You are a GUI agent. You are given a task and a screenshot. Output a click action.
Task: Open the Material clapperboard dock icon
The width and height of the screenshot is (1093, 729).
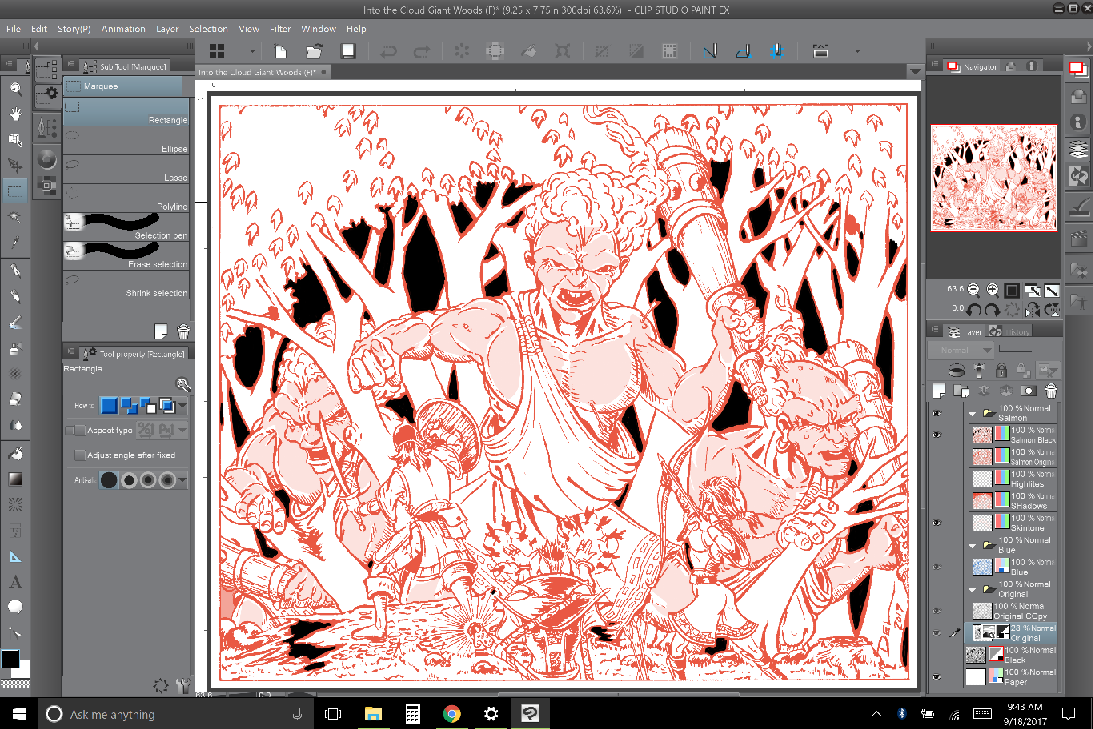[1078, 239]
